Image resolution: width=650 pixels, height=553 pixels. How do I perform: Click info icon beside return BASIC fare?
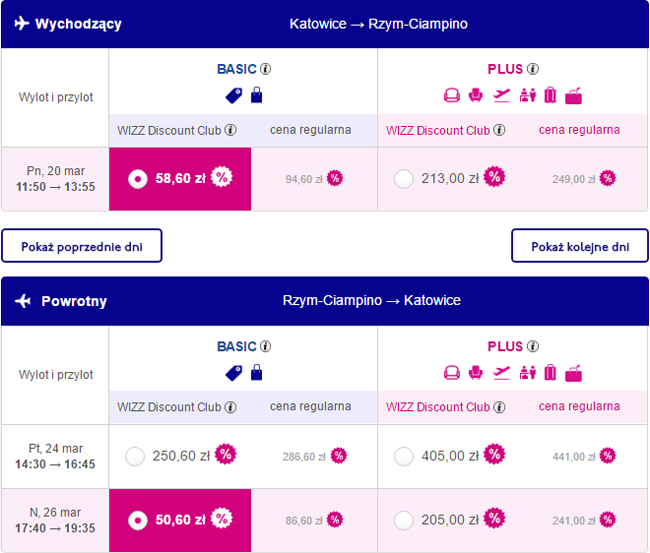tap(265, 346)
